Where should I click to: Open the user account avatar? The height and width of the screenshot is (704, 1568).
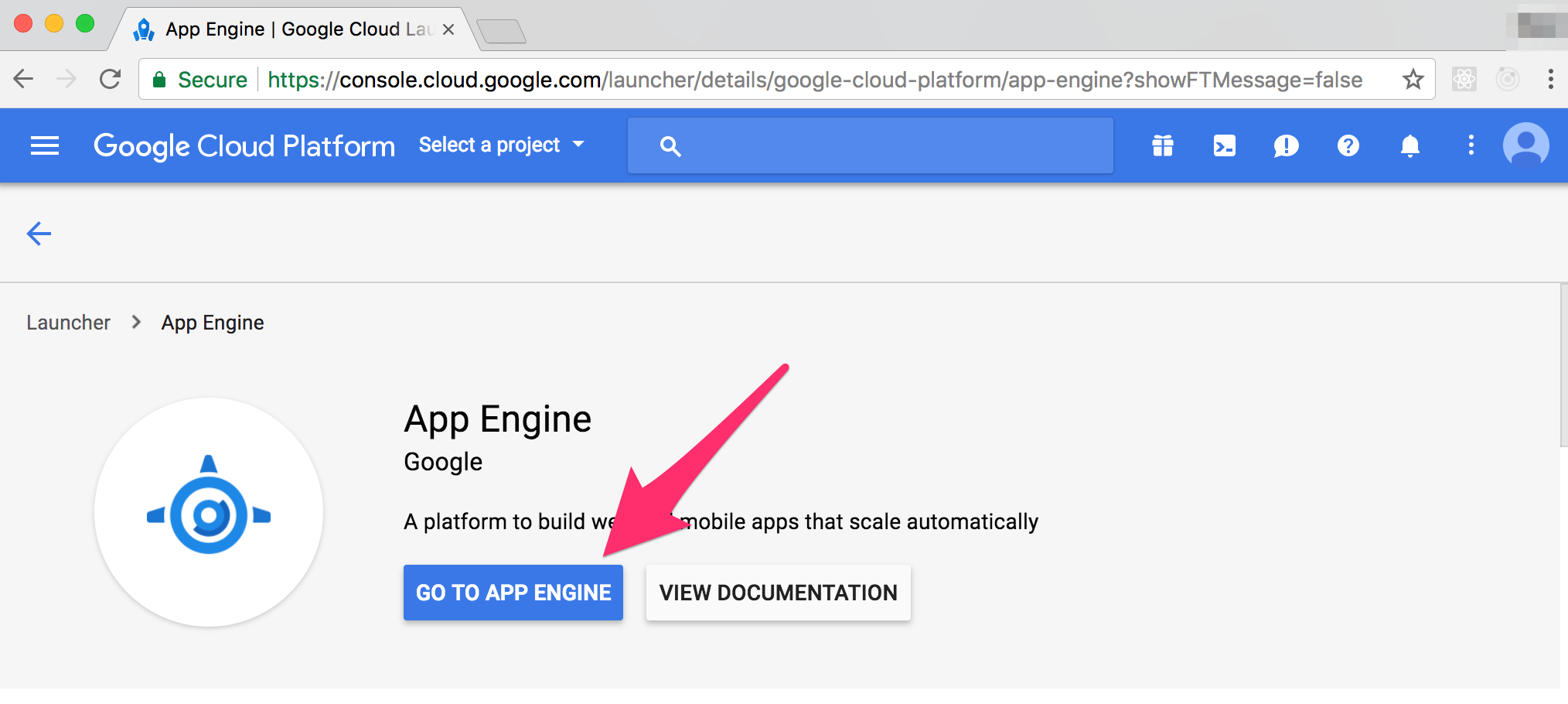click(1525, 145)
